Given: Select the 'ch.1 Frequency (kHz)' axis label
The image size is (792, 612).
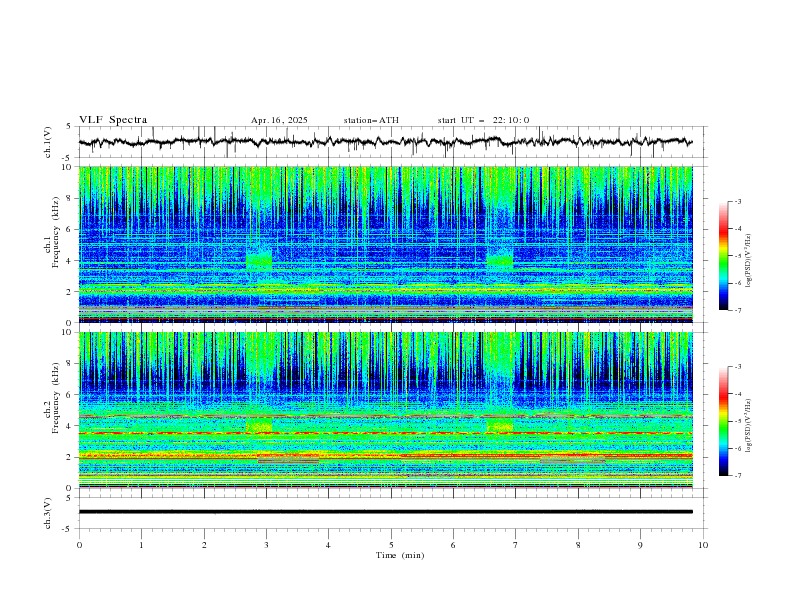Looking at the screenshot, I should [51, 233].
